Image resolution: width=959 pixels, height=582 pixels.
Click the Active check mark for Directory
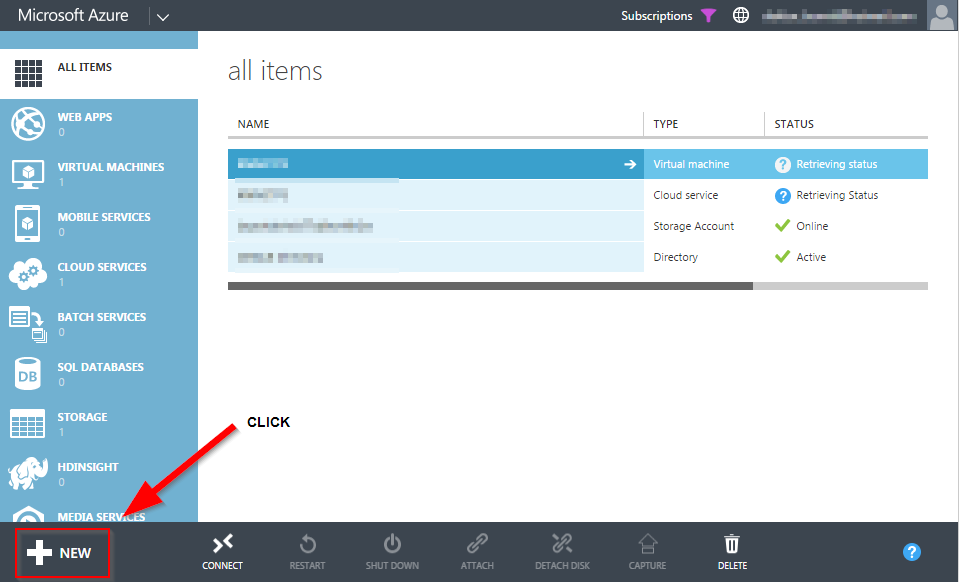(x=782, y=257)
